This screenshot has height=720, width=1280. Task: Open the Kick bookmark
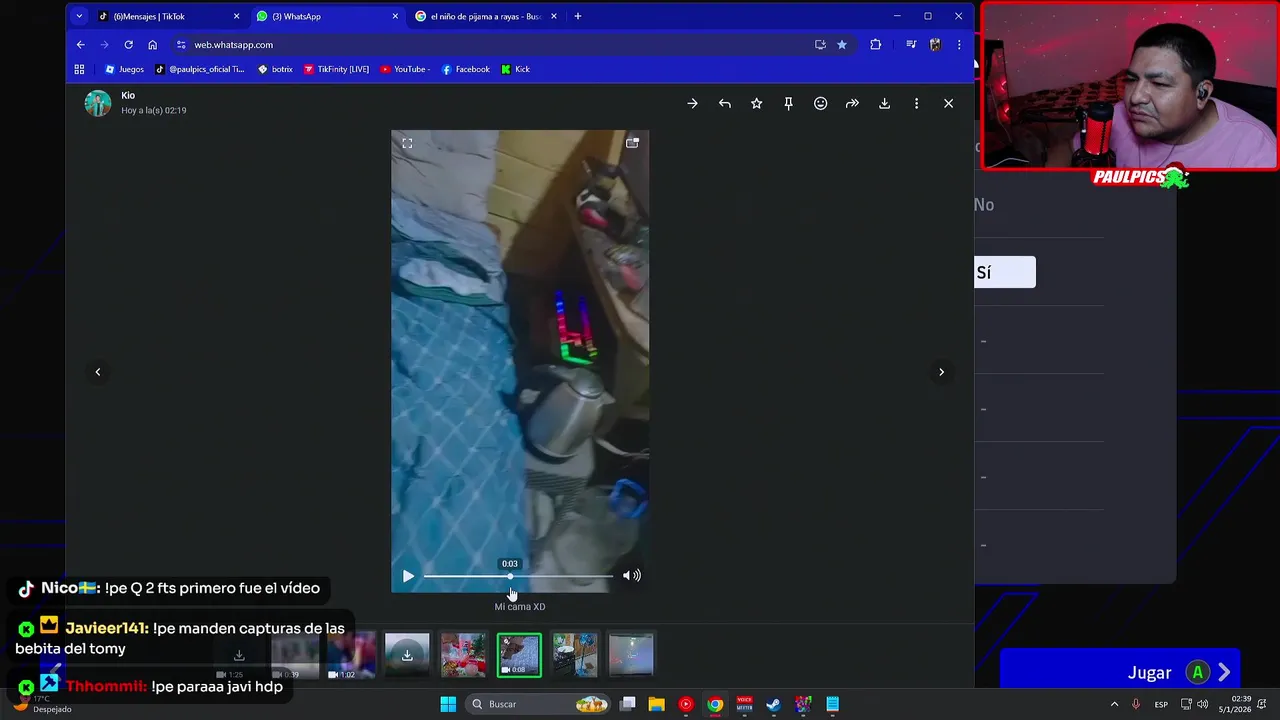[x=515, y=69]
